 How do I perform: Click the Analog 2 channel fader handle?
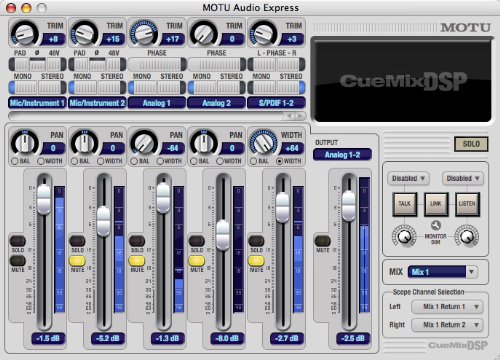pyautogui.click(x=223, y=235)
